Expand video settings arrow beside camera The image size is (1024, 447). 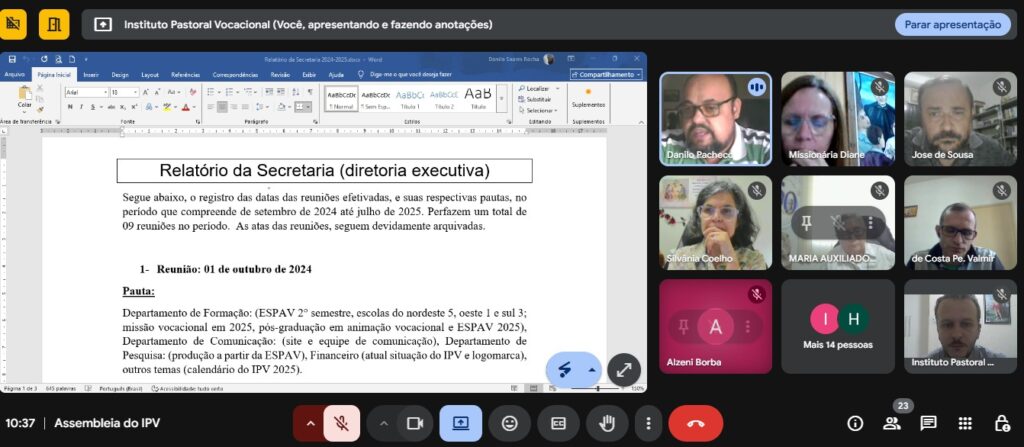383,423
